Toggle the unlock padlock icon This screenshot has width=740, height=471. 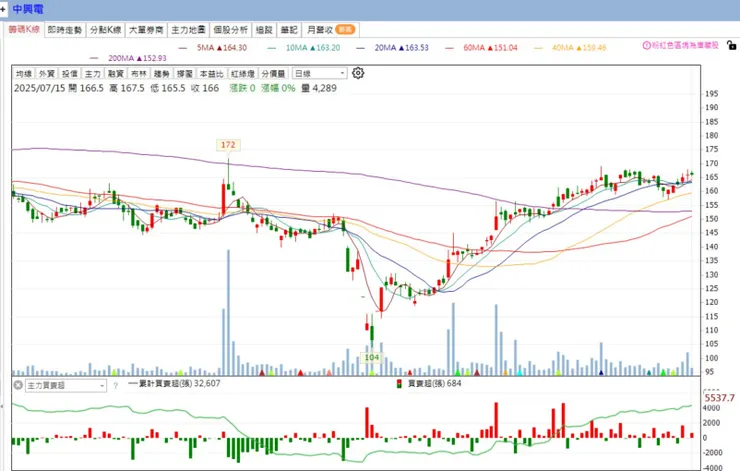pyautogui.click(x=732, y=45)
